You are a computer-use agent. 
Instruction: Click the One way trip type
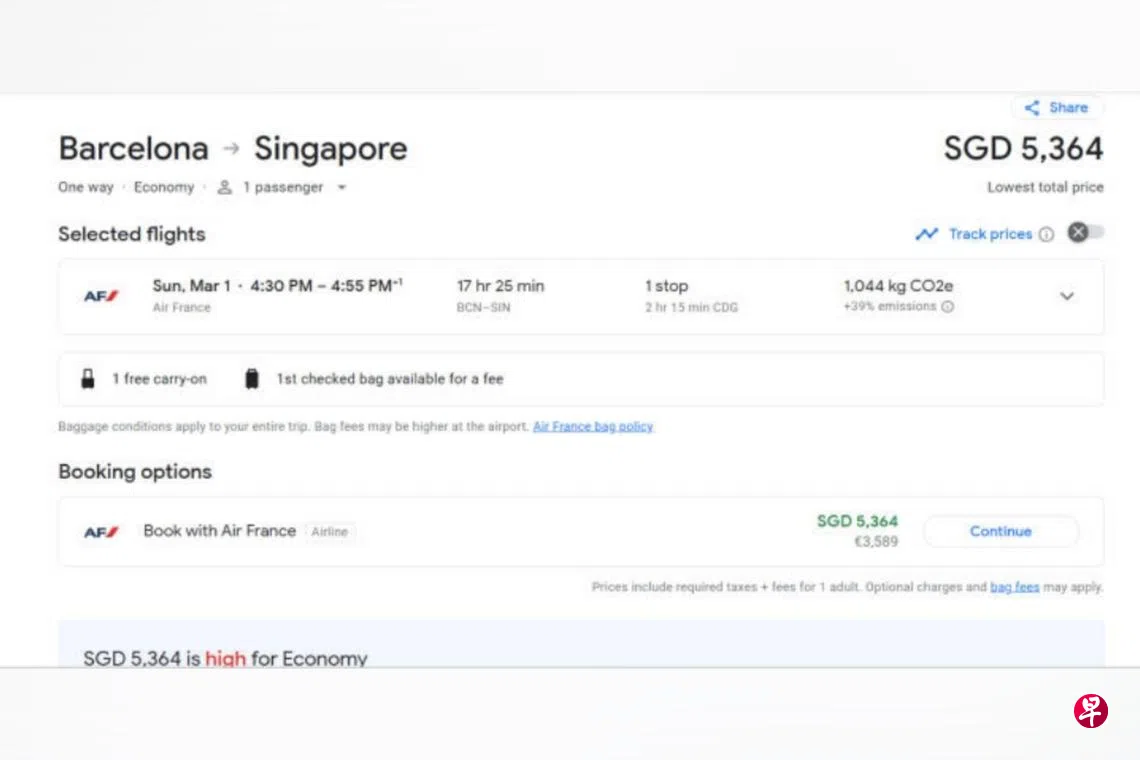(x=86, y=187)
